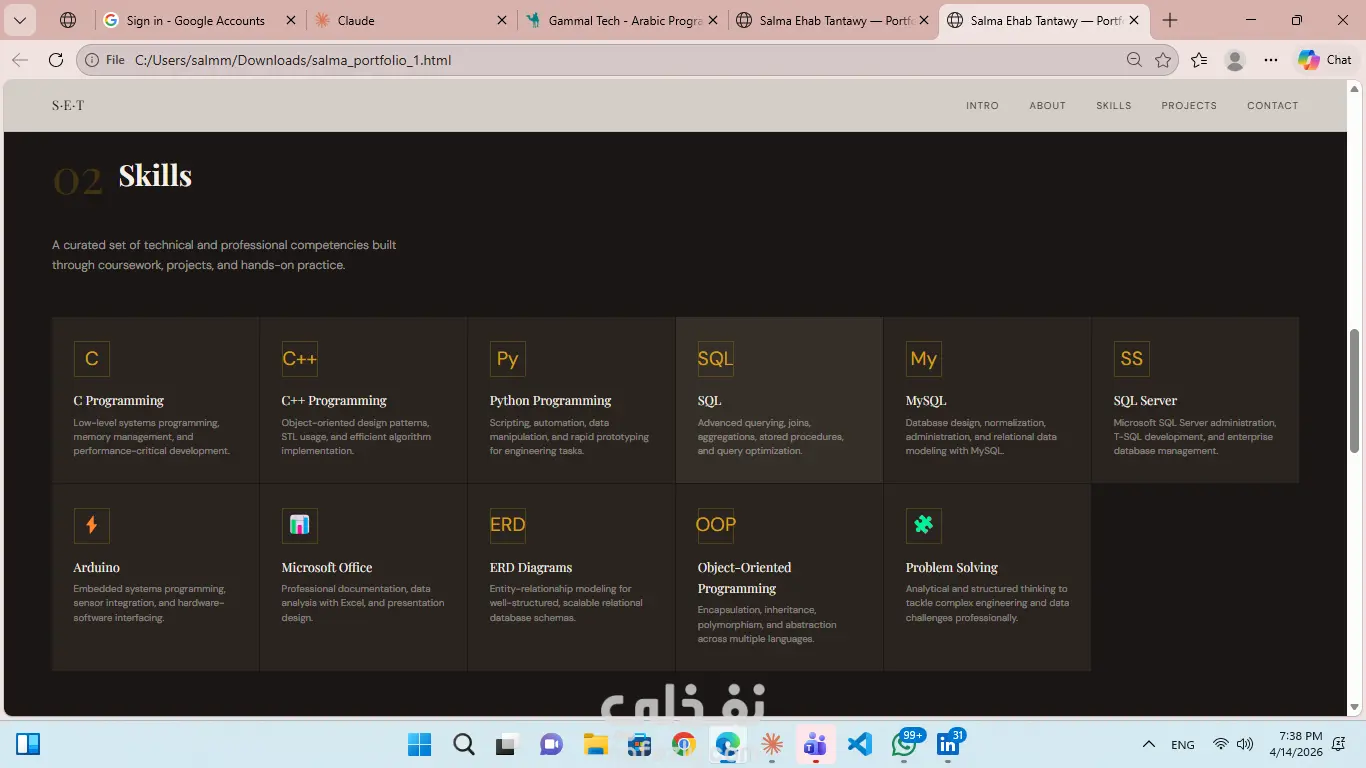Switch to the Gammal Tech tab
Screen dimensions: 1366x768
[x=623, y=20]
